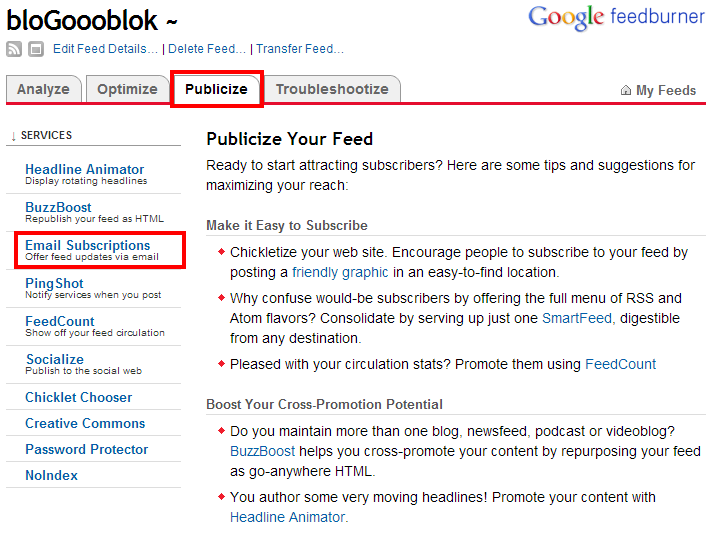715x536 pixels.
Task: Click the friendly graphic link
Action: (340, 272)
